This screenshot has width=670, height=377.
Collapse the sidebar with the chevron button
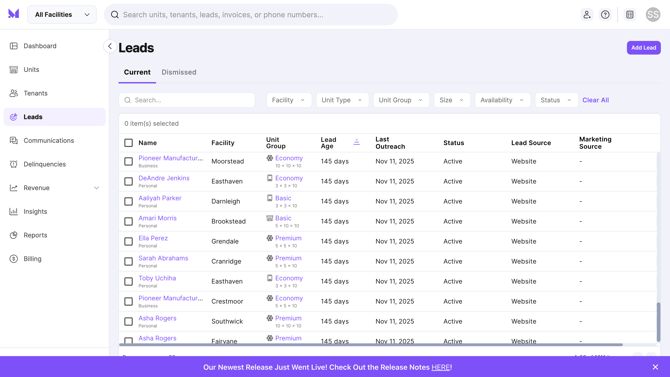point(110,46)
